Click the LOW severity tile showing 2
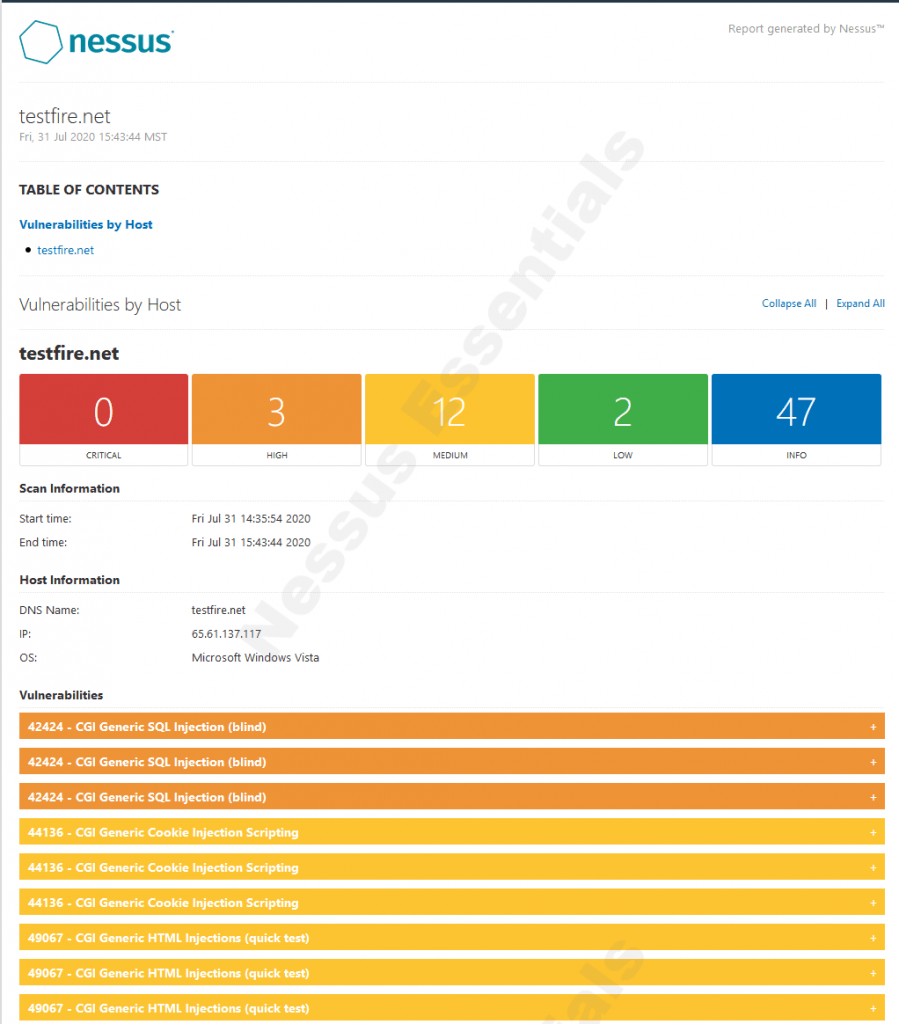Viewport: 899px width, 1024px height. [x=623, y=410]
